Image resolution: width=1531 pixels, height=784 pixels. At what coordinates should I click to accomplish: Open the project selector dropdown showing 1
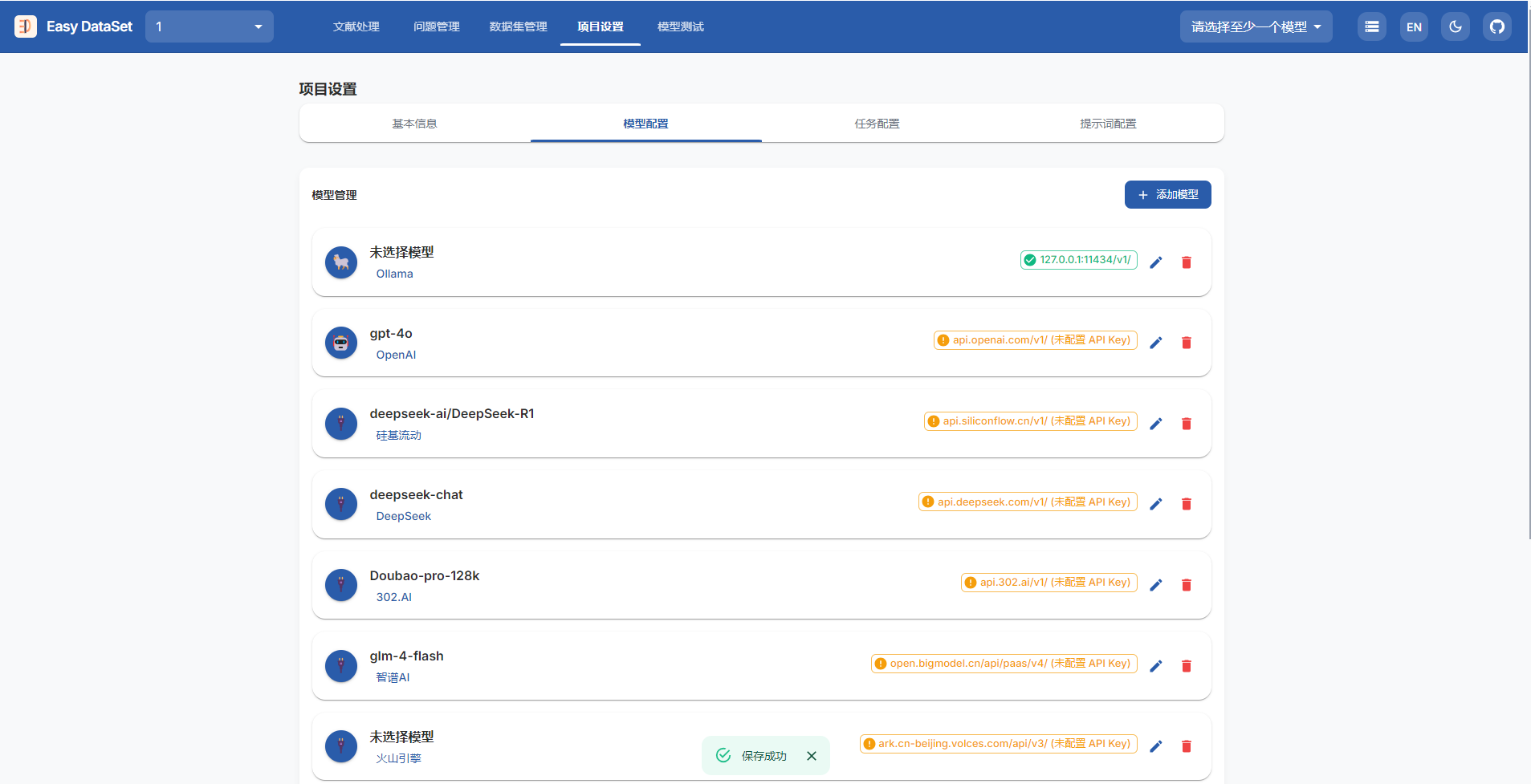[x=210, y=26]
